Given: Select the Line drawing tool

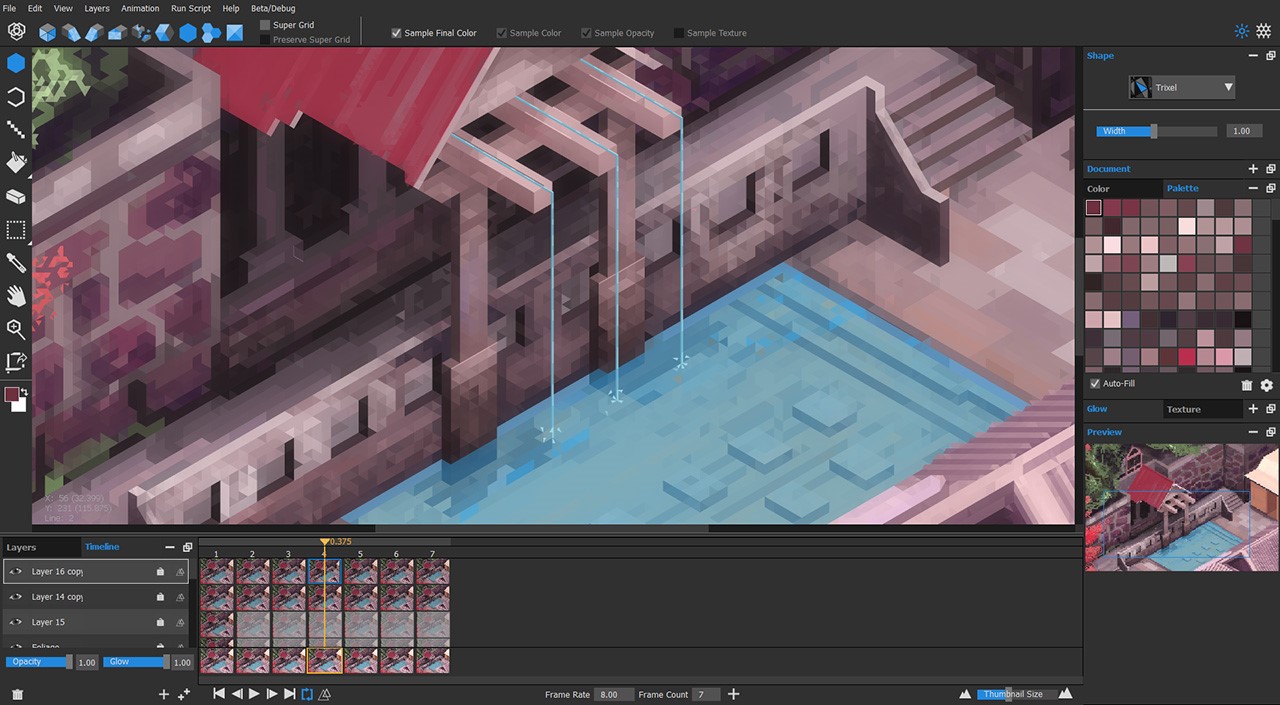Looking at the screenshot, I should [x=16, y=129].
